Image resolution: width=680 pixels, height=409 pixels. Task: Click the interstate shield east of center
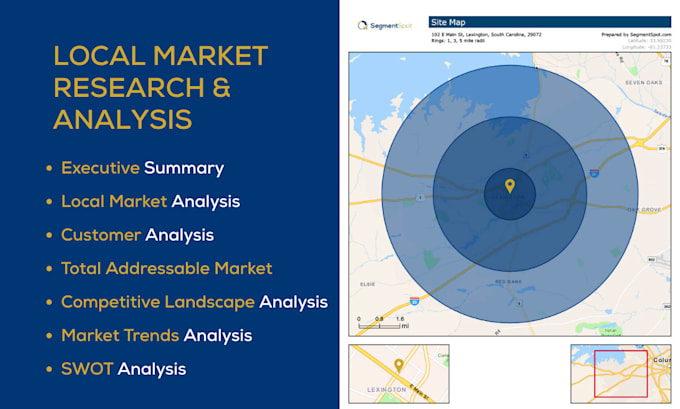[594, 173]
